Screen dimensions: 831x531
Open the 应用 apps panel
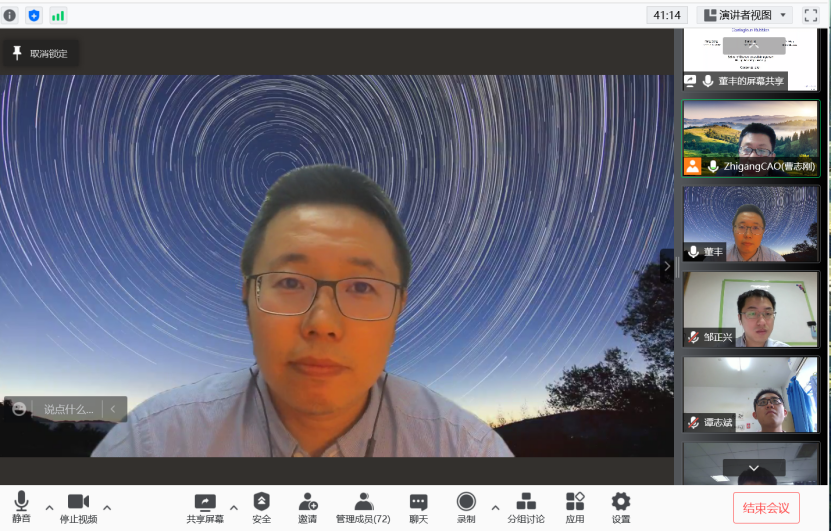point(575,507)
